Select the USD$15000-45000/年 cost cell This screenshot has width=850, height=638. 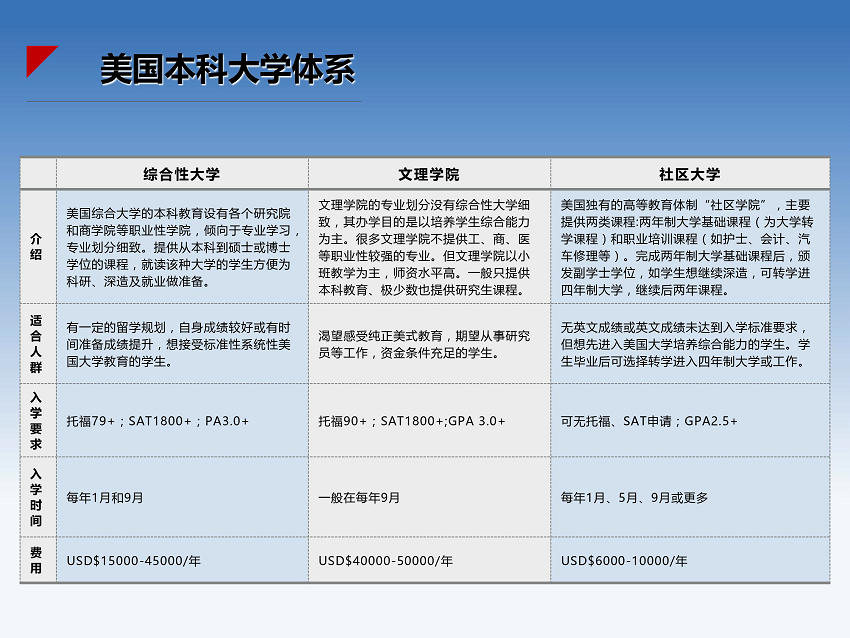pos(182,560)
